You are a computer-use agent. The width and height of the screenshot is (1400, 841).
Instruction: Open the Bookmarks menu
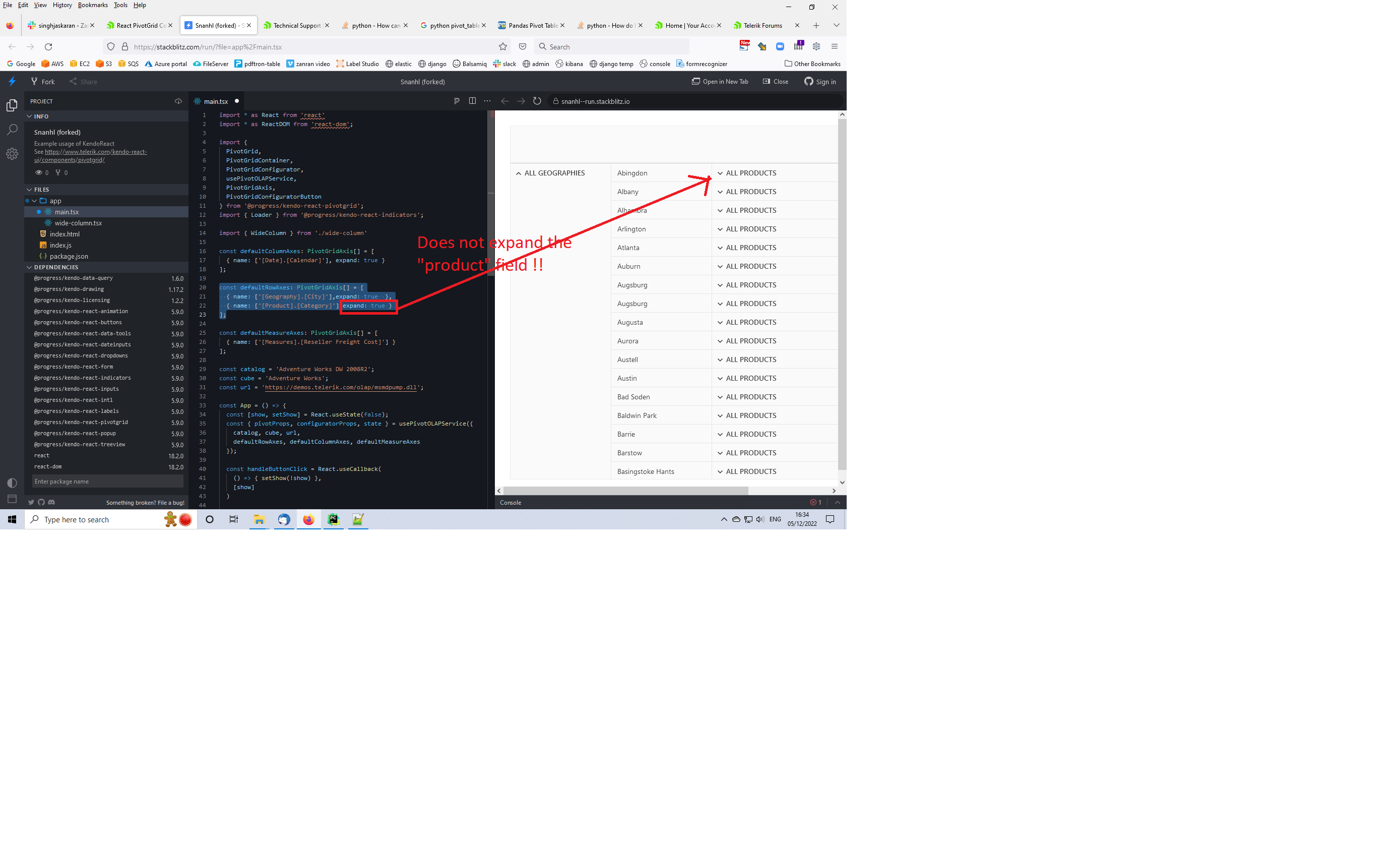coord(92,5)
